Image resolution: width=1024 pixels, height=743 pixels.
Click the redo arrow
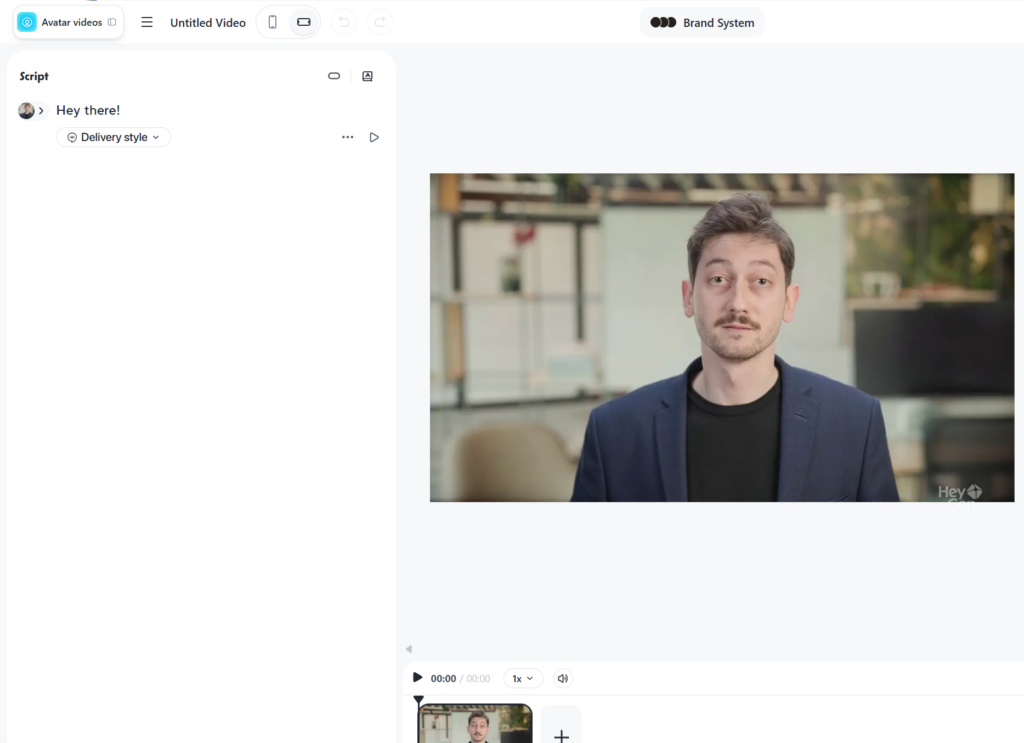pyautogui.click(x=379, y=22)
